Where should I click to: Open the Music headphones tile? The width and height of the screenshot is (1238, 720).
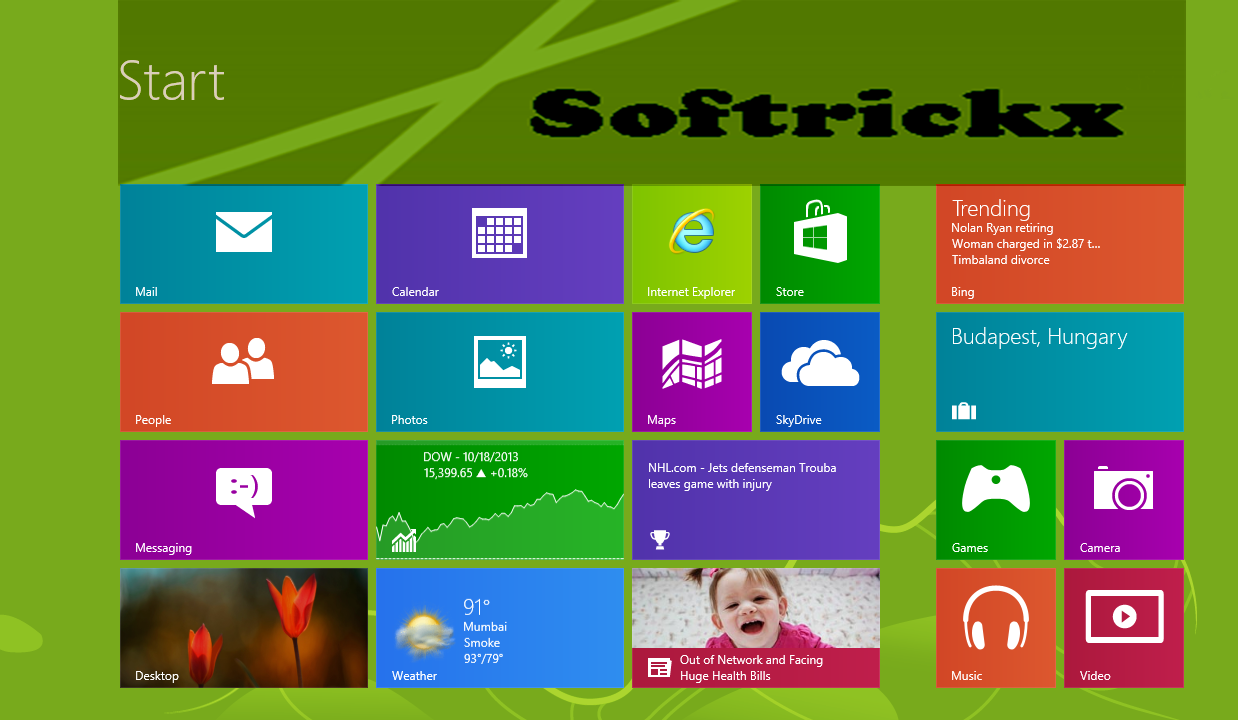(996, 628)
